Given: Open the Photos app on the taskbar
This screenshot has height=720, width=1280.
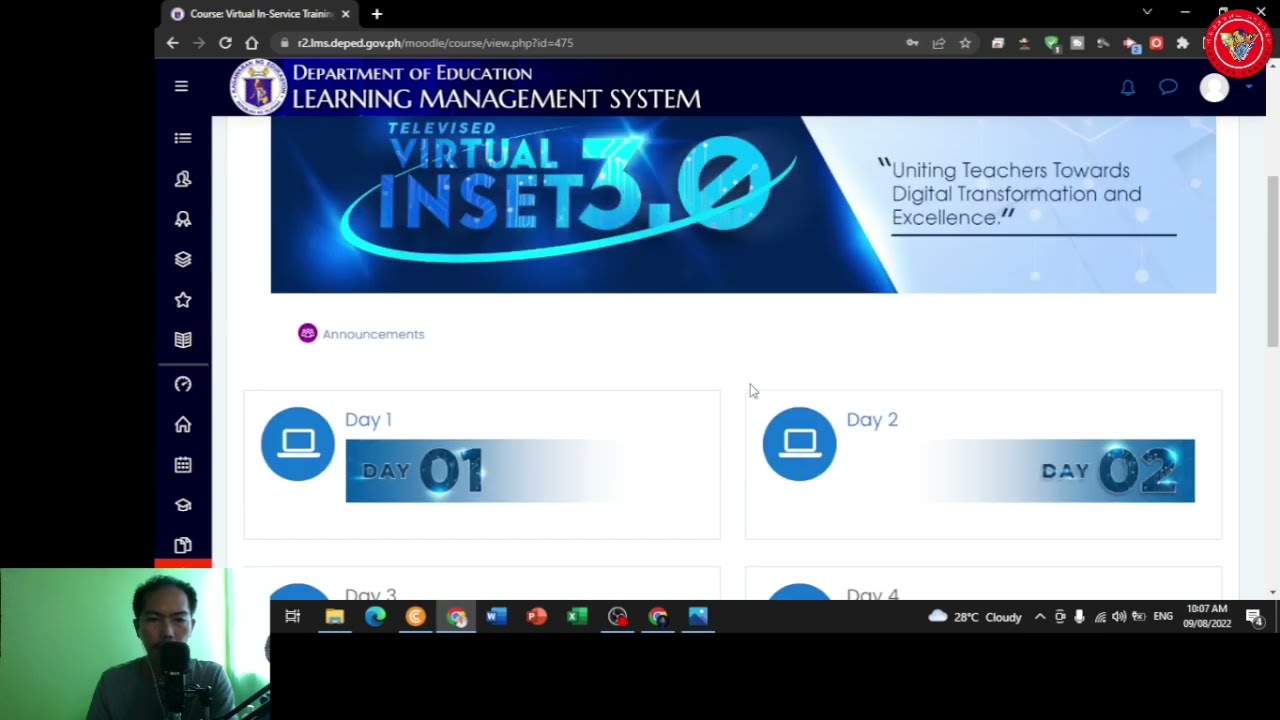Looking at the screenshot, I should pos(698,617).
